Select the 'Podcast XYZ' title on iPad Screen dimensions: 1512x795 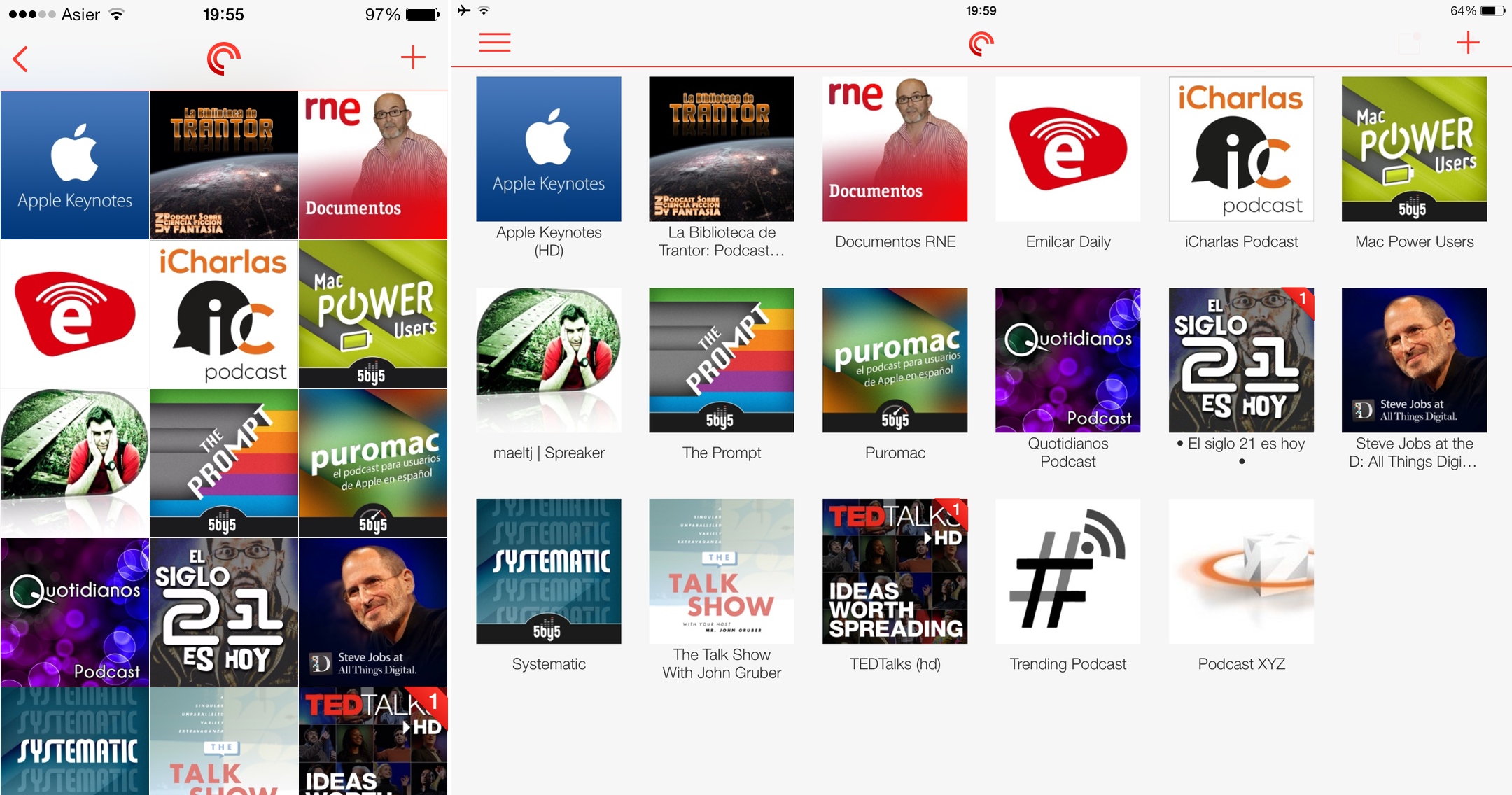tap(1241, 664)
